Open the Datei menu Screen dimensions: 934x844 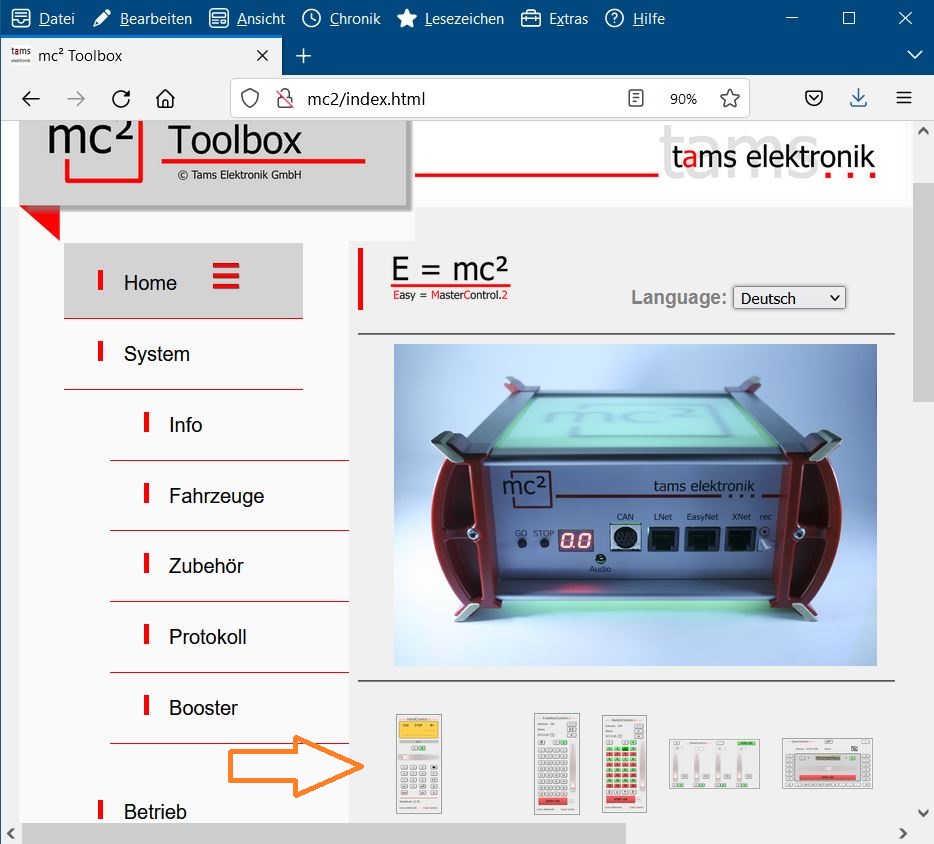[43, 18]
